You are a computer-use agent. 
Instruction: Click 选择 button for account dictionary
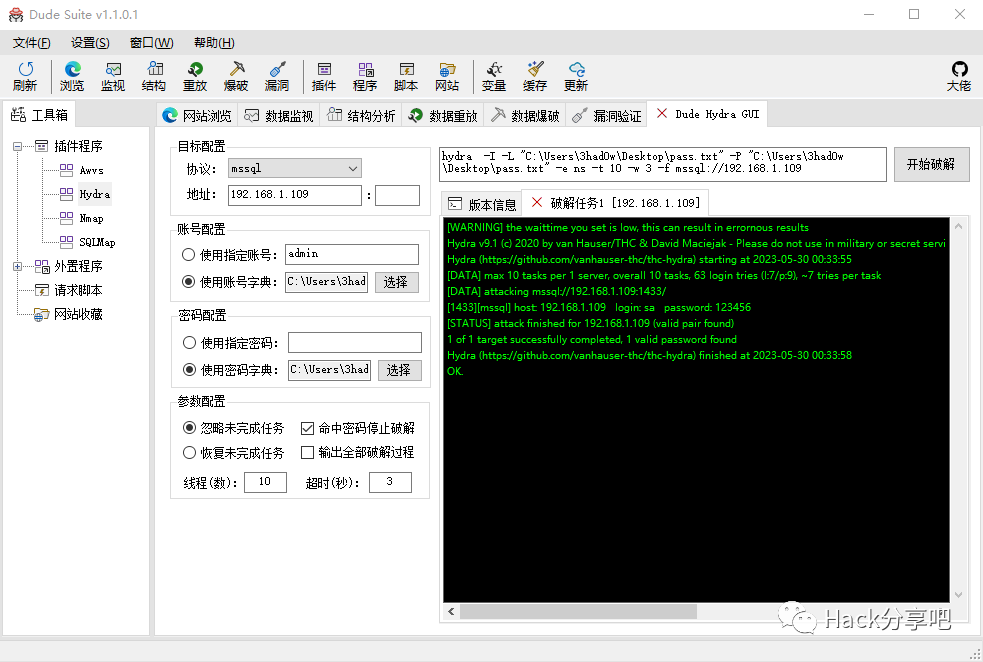[x=396, y=282]
